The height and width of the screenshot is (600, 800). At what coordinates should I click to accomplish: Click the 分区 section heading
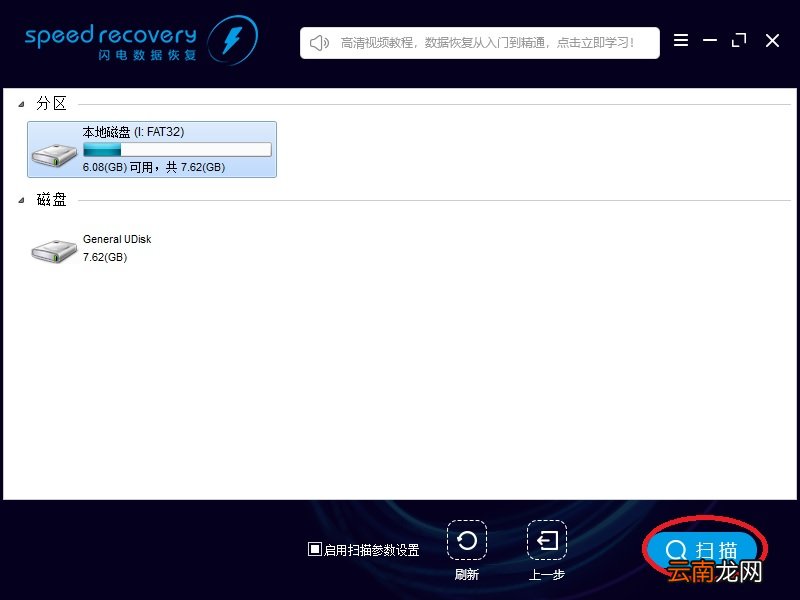(x=51, y=104)
